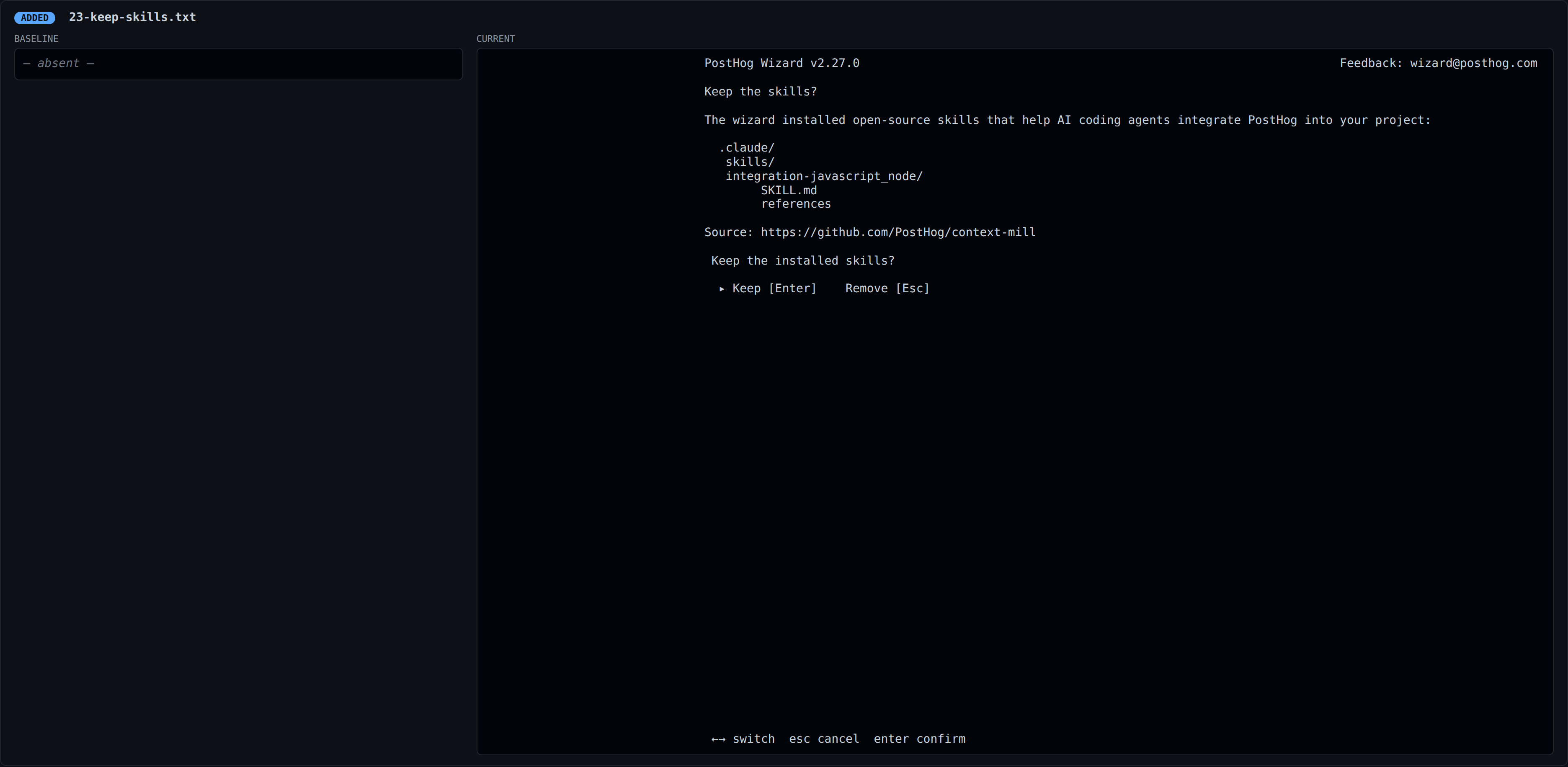Click the .claude/ directory entry
Screen dimensions: 1568x767
pos(747,148)
